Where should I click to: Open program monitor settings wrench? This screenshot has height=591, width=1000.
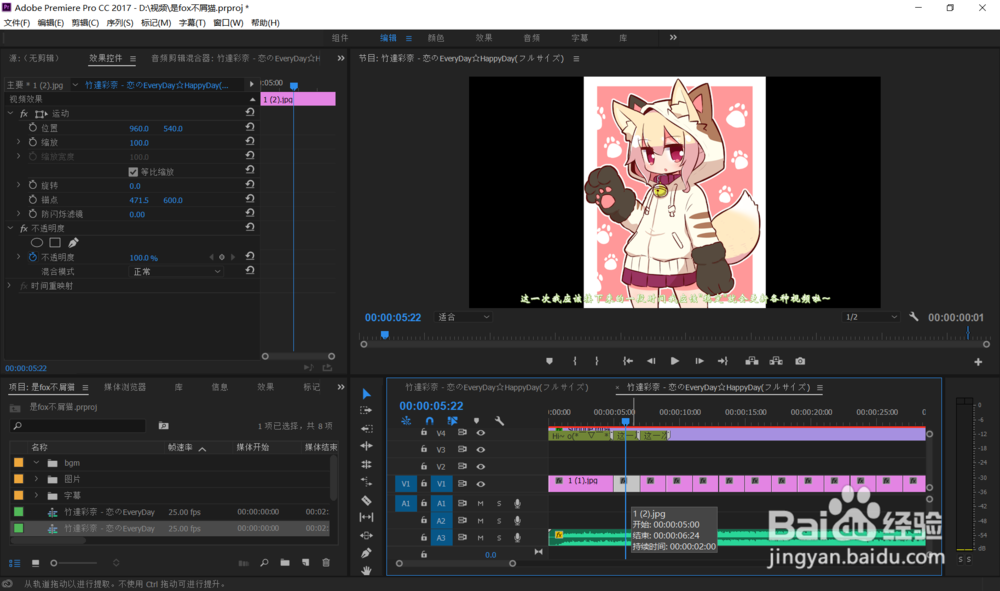pos(914,317)
